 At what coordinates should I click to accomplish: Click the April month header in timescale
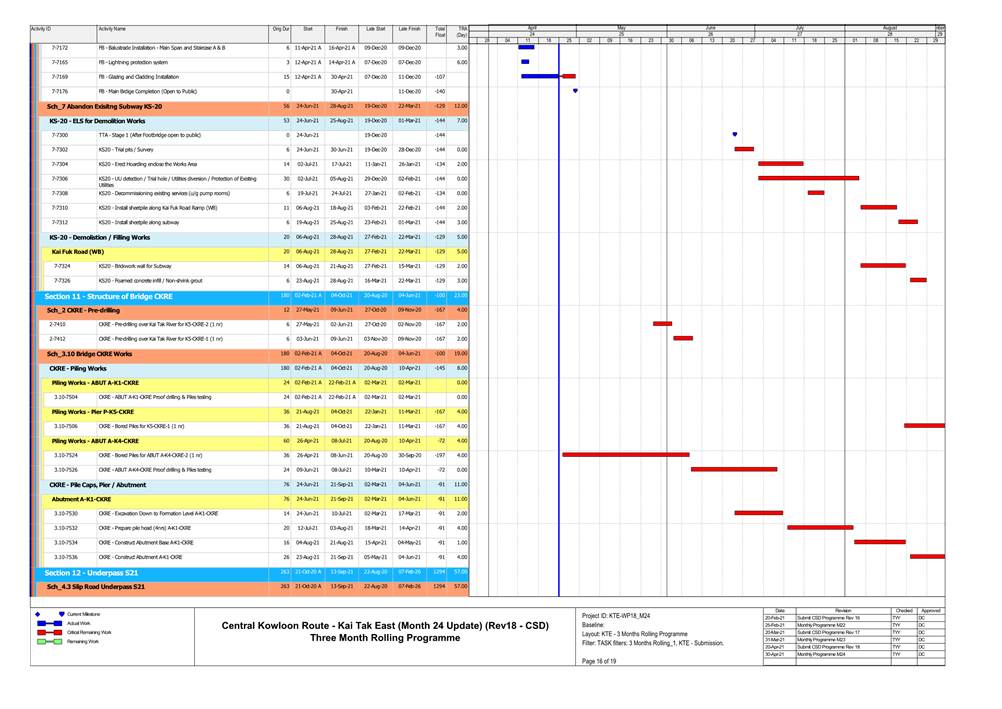[532, 29]
